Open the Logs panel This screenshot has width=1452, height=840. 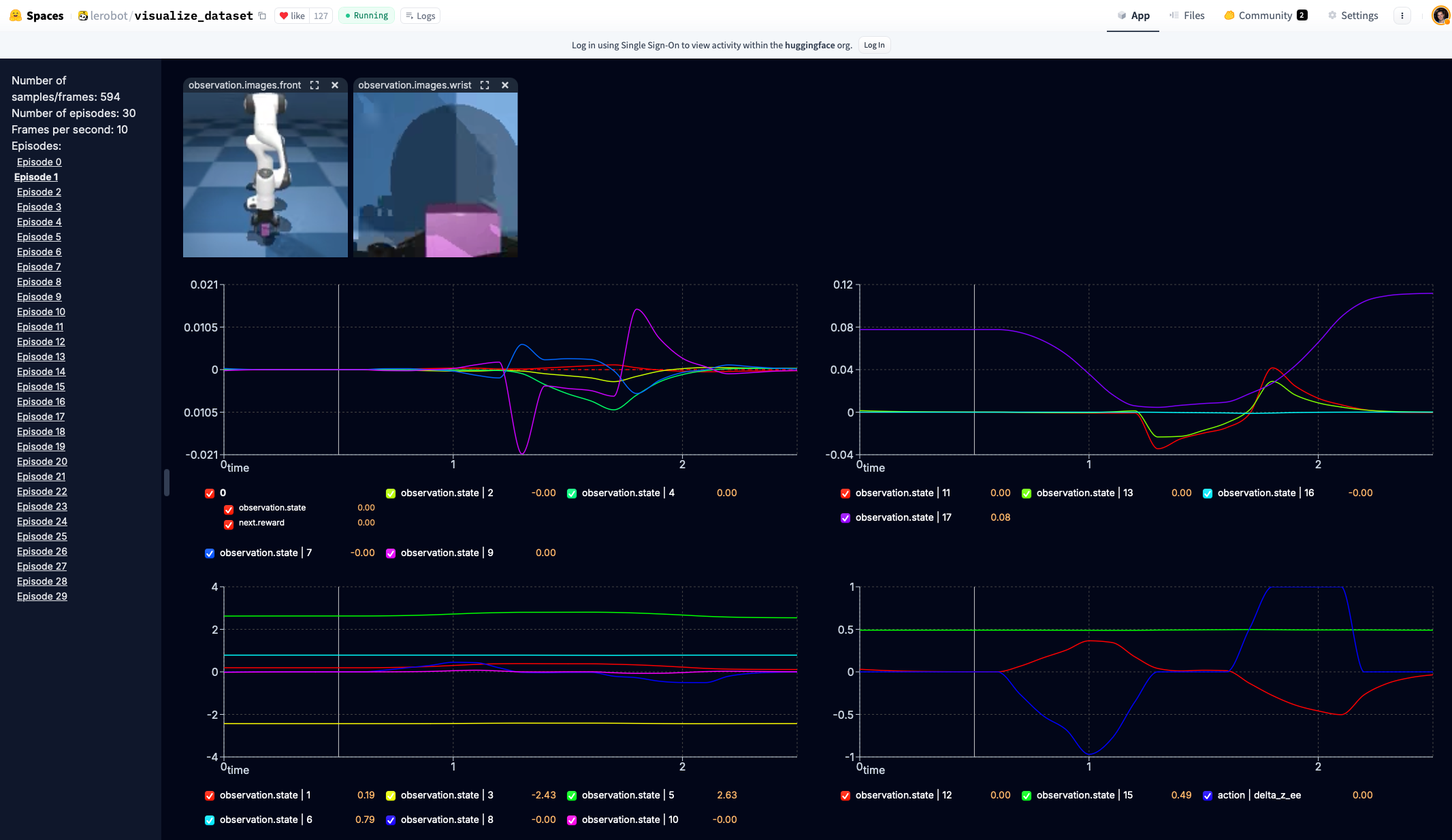[420, 16]
